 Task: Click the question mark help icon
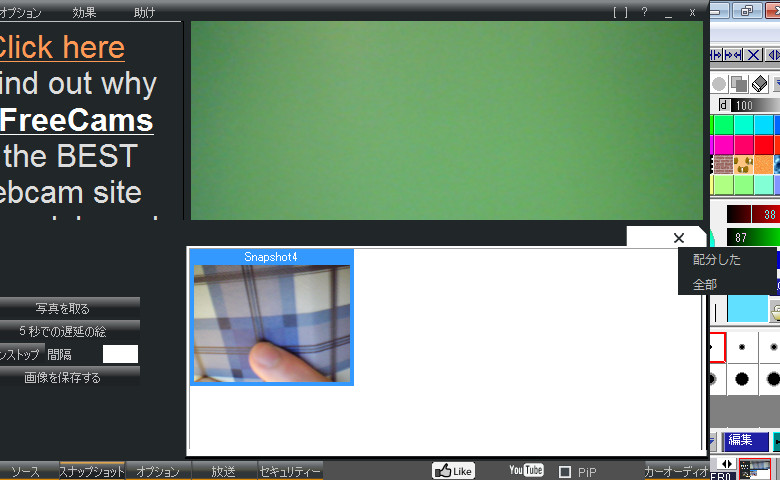coord(644,12)
